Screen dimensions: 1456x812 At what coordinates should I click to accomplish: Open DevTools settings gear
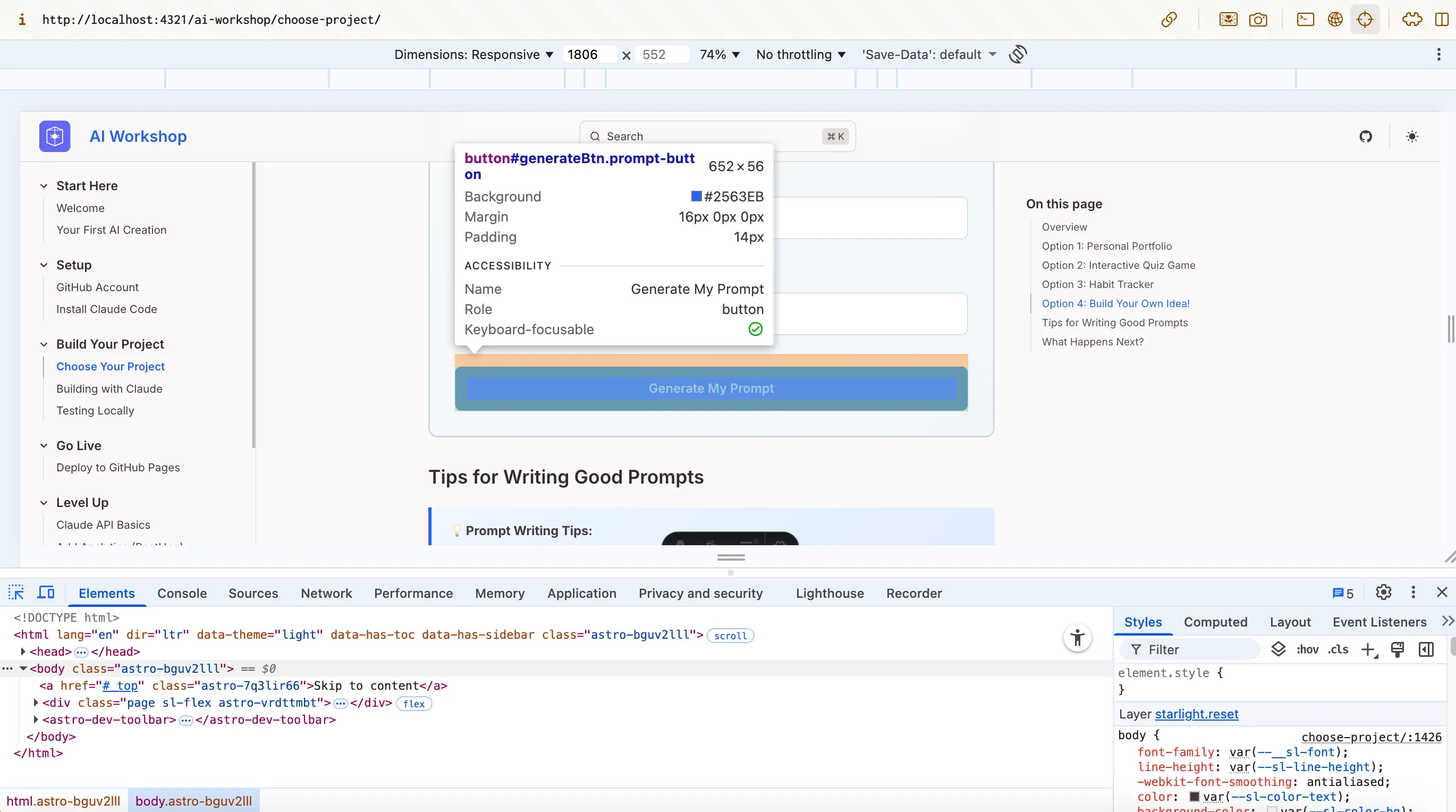pyautogui.click(x=1384, y=592)
